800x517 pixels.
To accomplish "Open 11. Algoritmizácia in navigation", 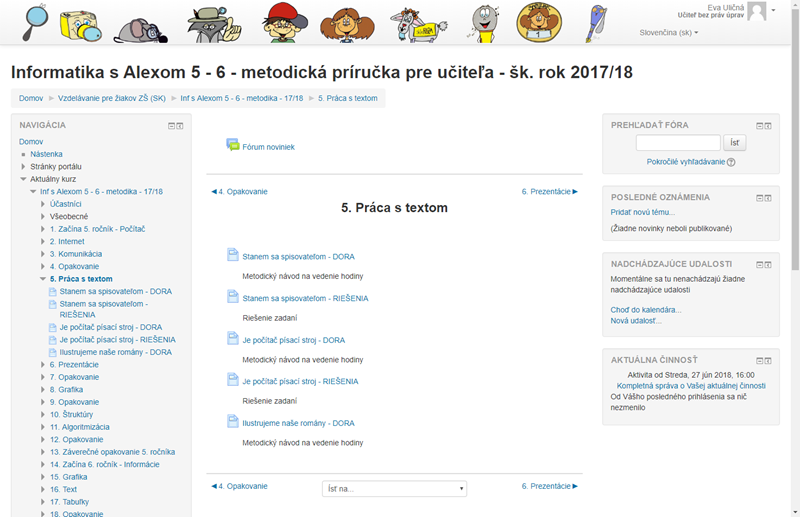I will [80, 427].
